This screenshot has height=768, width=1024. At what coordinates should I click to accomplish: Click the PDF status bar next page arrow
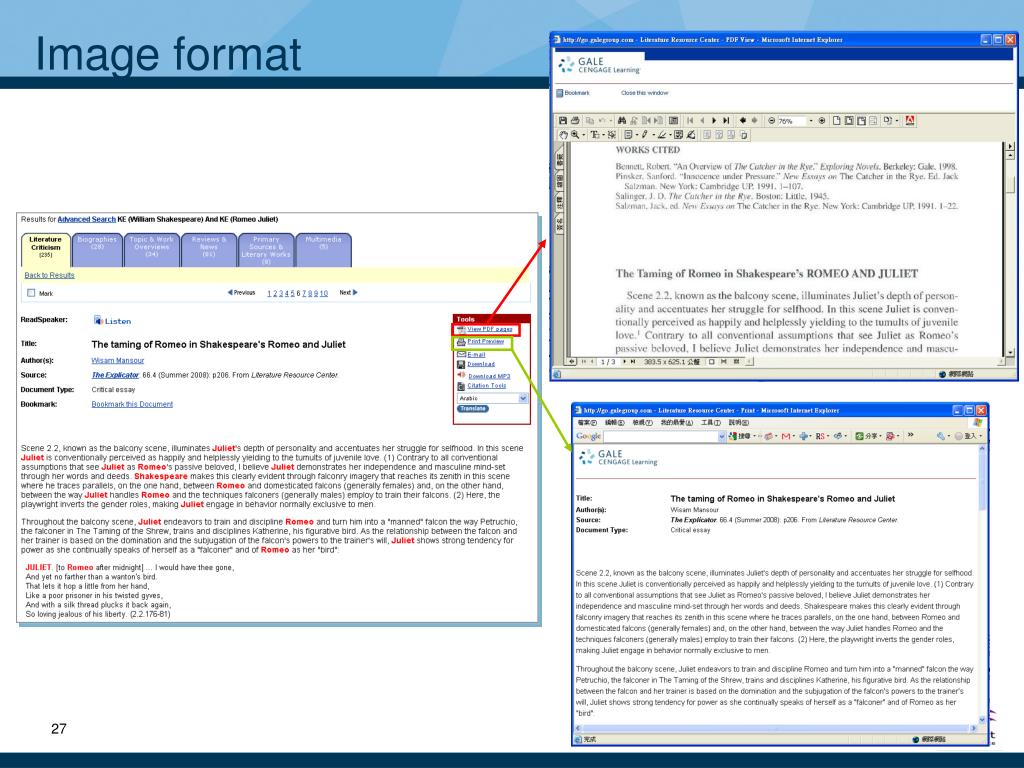(625, 361)
